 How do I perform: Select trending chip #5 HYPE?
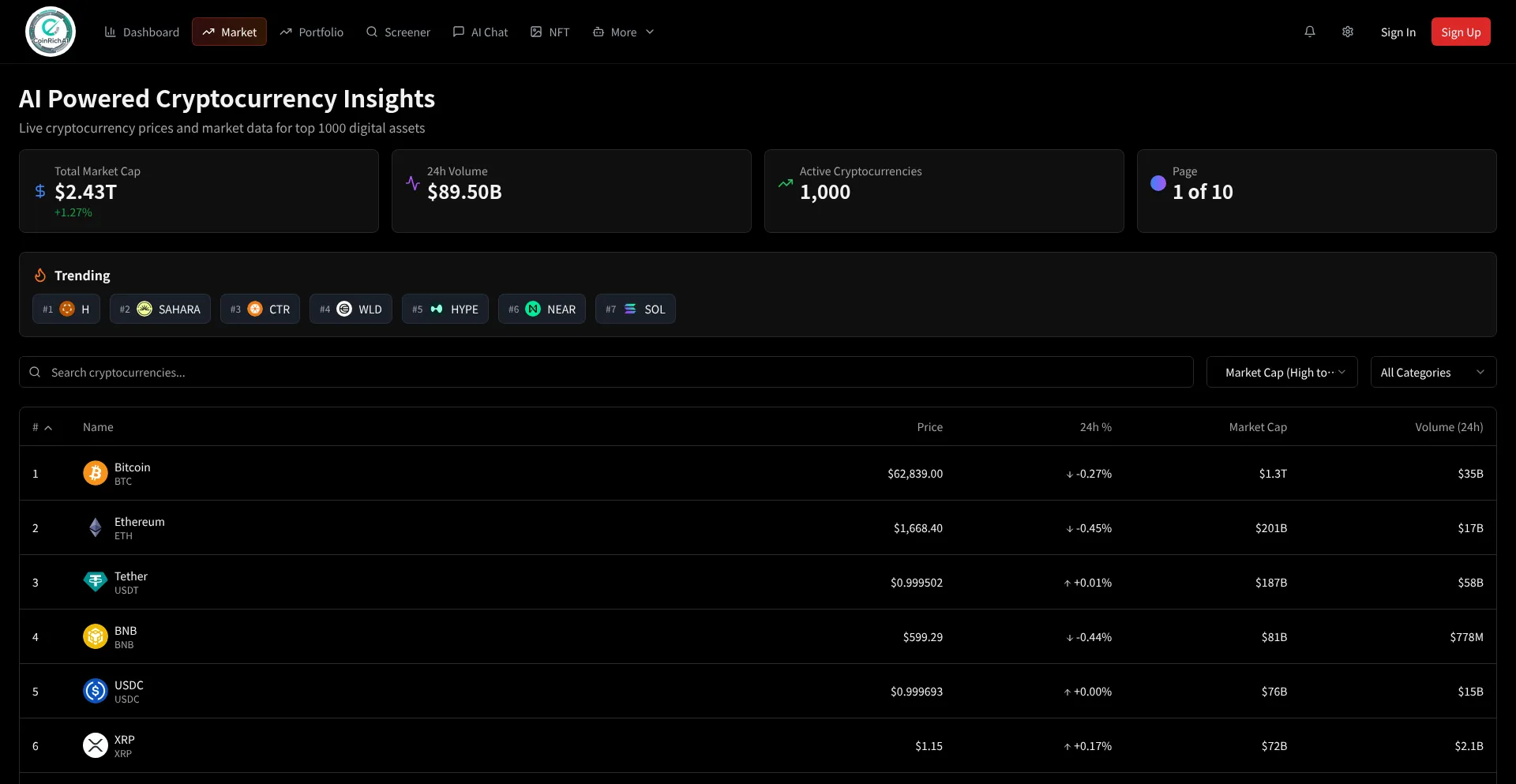(445, 309)
